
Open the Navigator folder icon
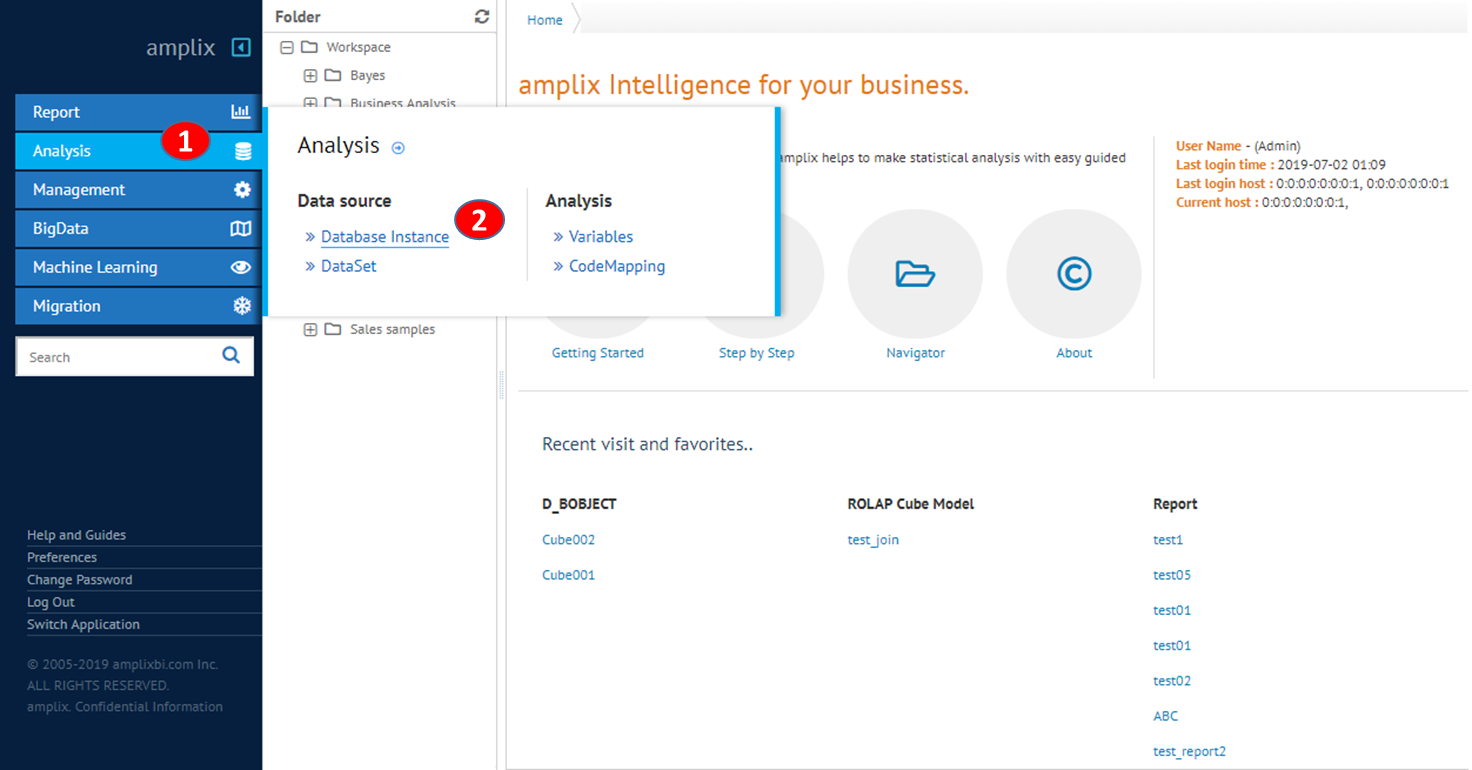tap(915, 274)
